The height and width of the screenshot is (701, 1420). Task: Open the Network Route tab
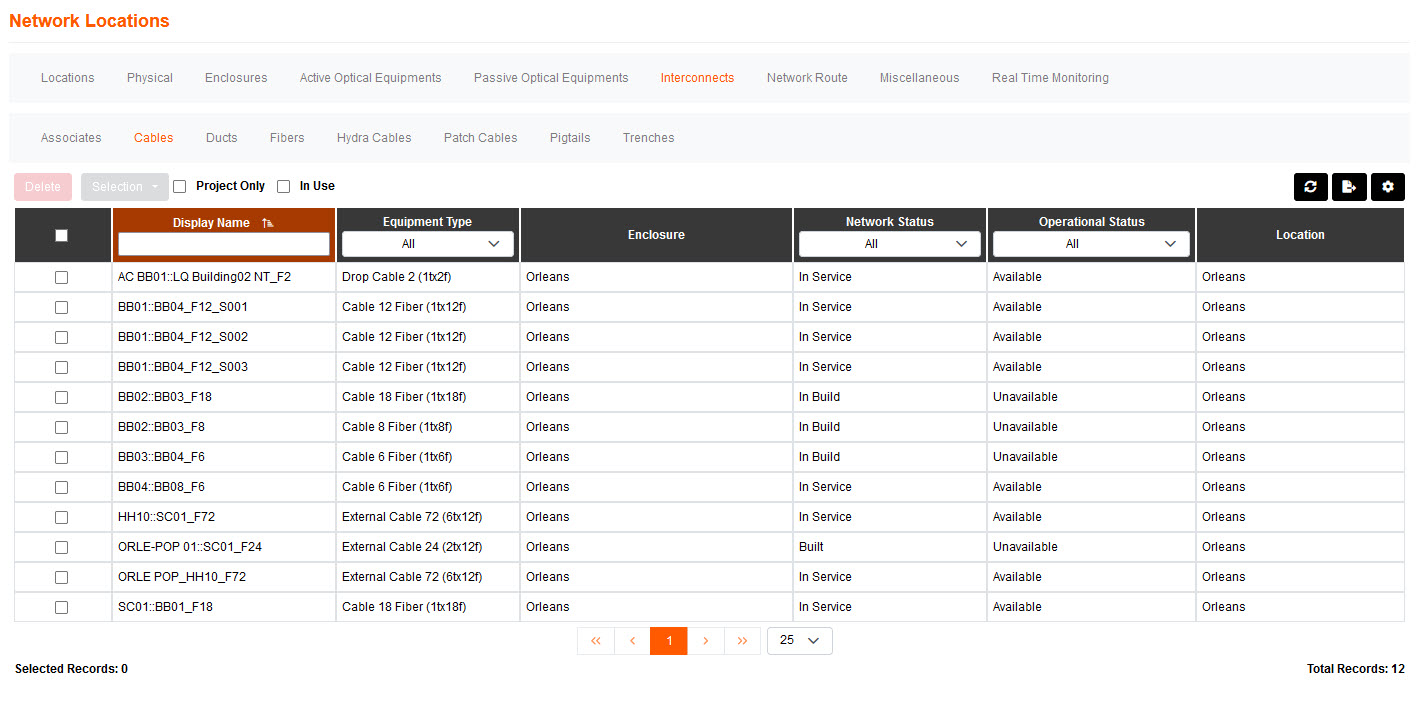click(807, 78)
